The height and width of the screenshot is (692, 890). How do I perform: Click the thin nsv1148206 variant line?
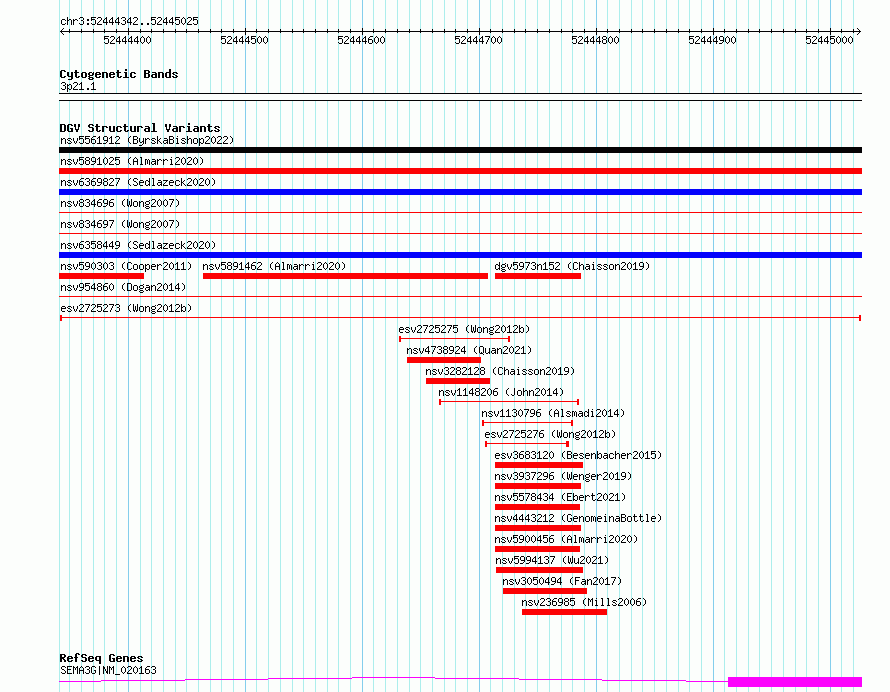(509, 402)
